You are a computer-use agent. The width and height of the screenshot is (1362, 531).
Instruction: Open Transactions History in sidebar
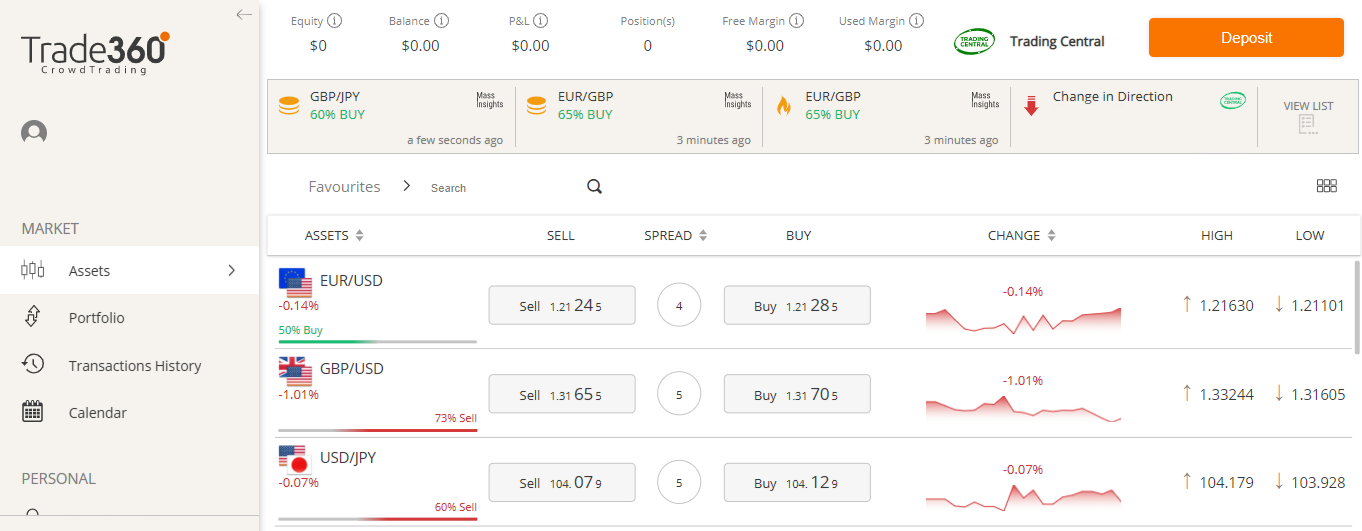pyautogui.click(x=134, y=366)
